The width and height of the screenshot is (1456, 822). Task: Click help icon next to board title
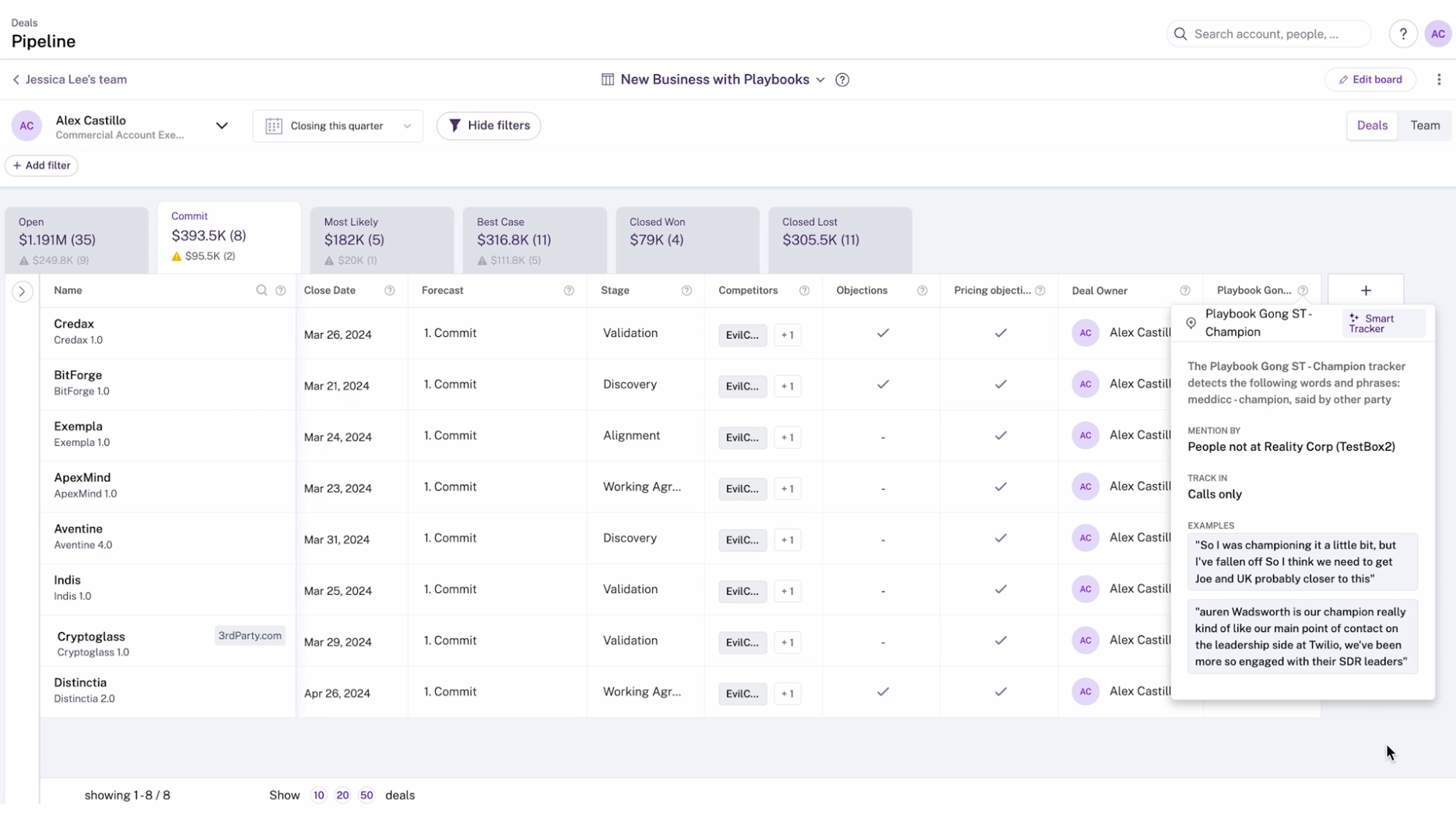click(842, 79)
